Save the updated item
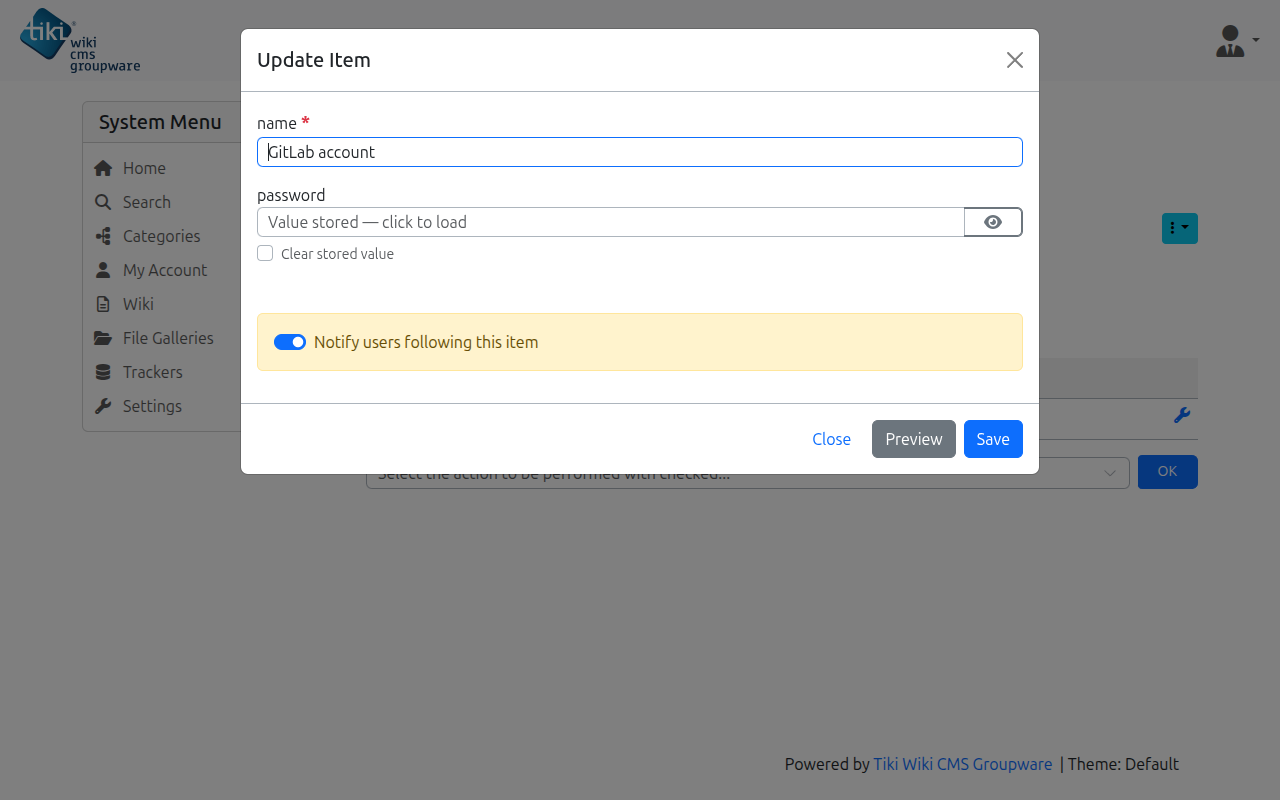 pyautogui.click(x=993, y=439)
